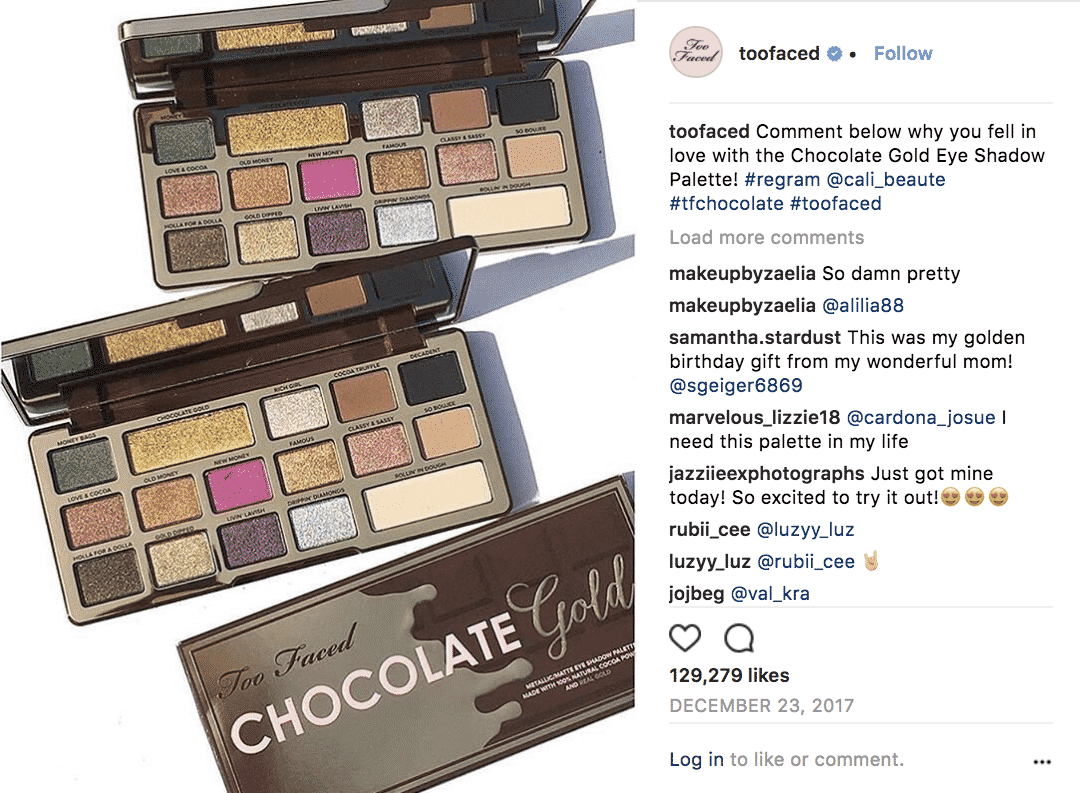Click the Chocolate Gold palette photo
This screenshot has height=793, width=1080.
pos(318,396)
